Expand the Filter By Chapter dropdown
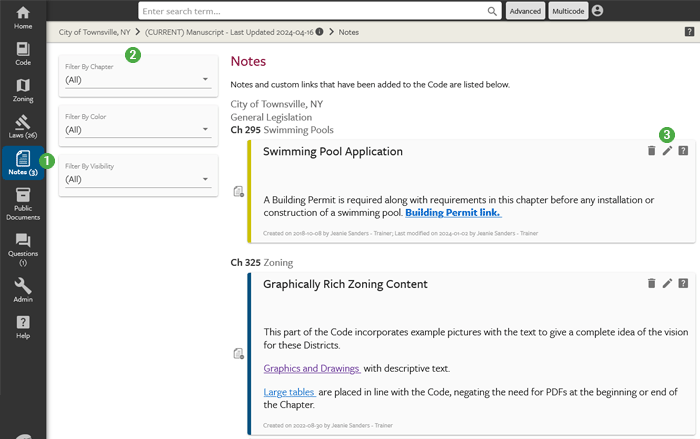Viewport: 700px width, 439px height. (x=138, y=79)
